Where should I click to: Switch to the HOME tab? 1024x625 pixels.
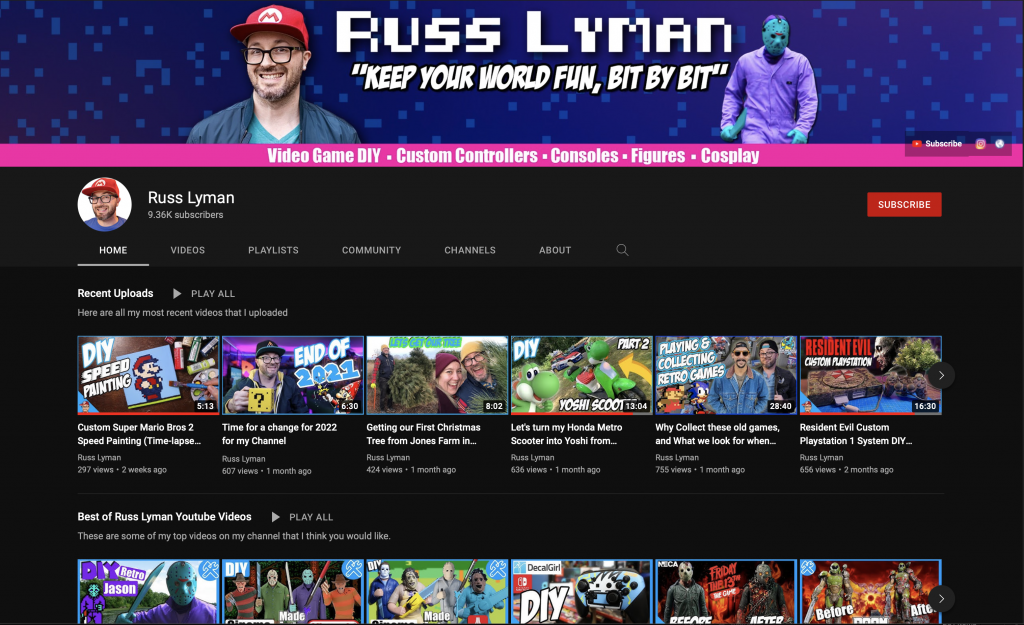coord(113,250)
